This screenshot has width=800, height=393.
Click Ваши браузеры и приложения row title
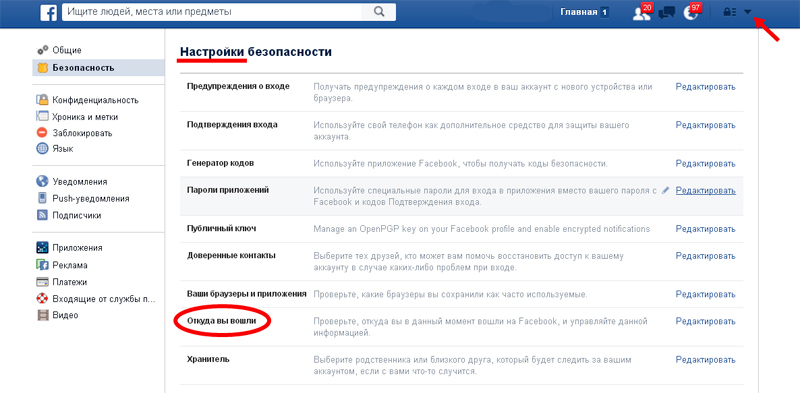(246, 293)
